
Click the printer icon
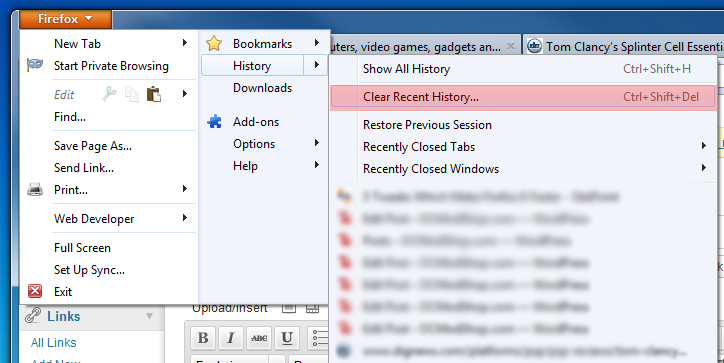[35, 189]
